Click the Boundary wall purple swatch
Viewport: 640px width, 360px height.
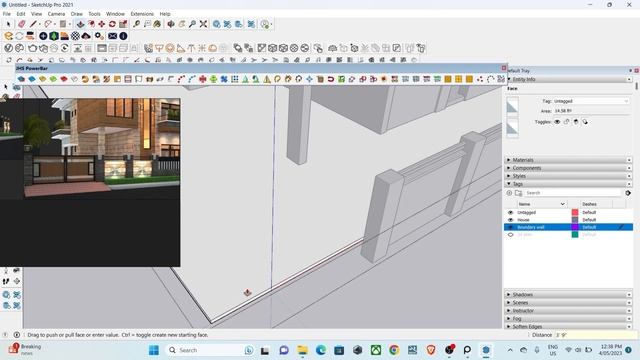tap(575, 227)
